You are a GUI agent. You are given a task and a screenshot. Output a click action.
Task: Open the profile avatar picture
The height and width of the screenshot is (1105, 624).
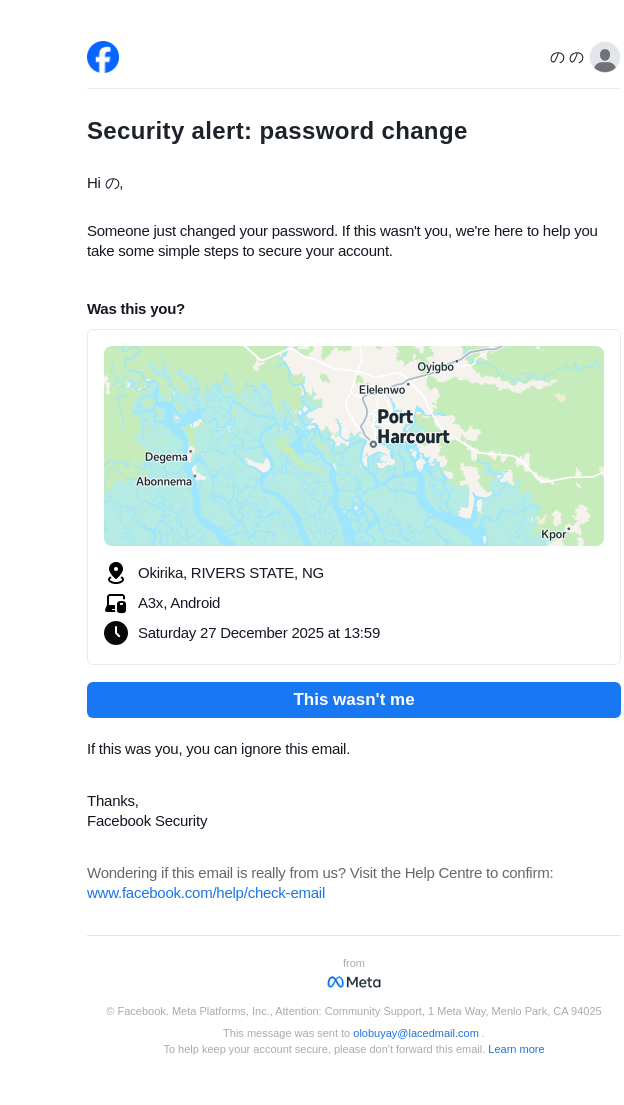(604, 57)
